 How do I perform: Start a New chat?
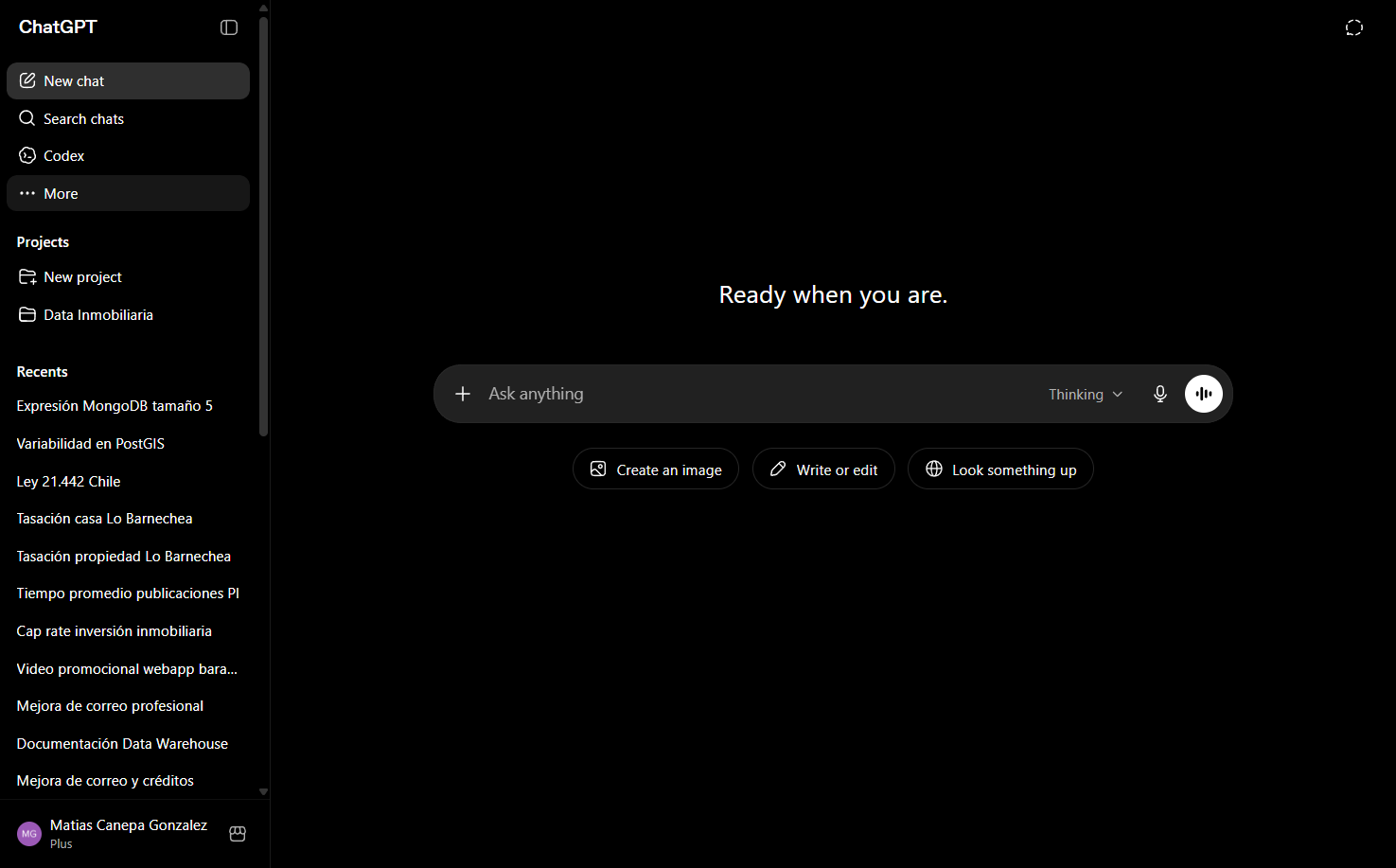tap(128, 81)
